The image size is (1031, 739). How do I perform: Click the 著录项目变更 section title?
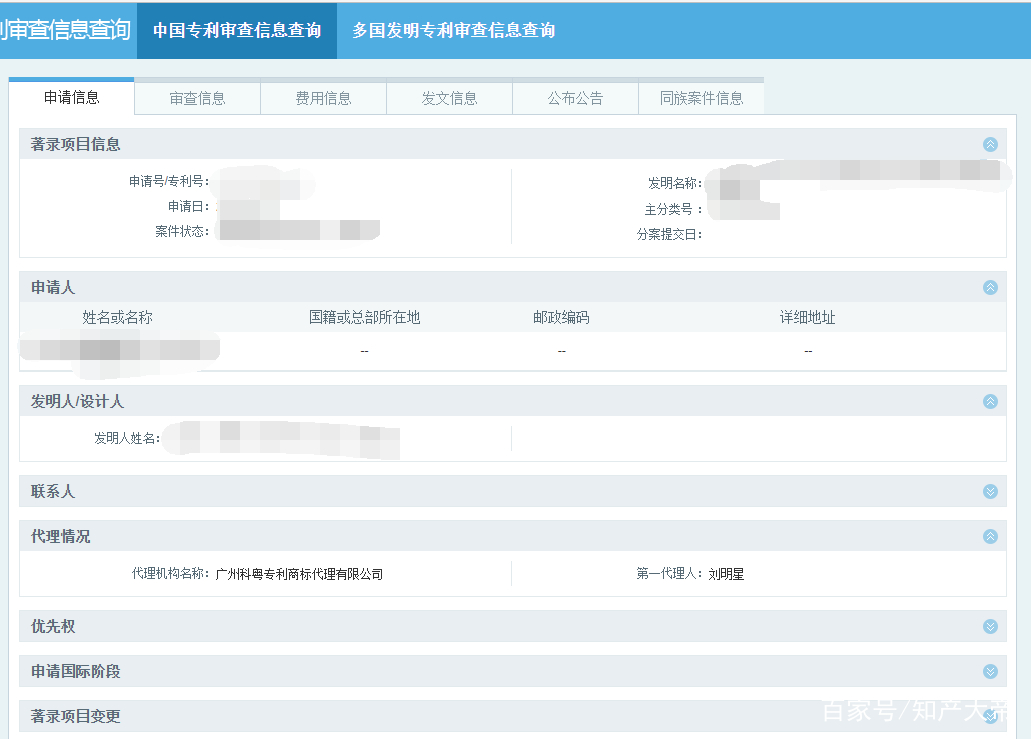coord(76,717)
